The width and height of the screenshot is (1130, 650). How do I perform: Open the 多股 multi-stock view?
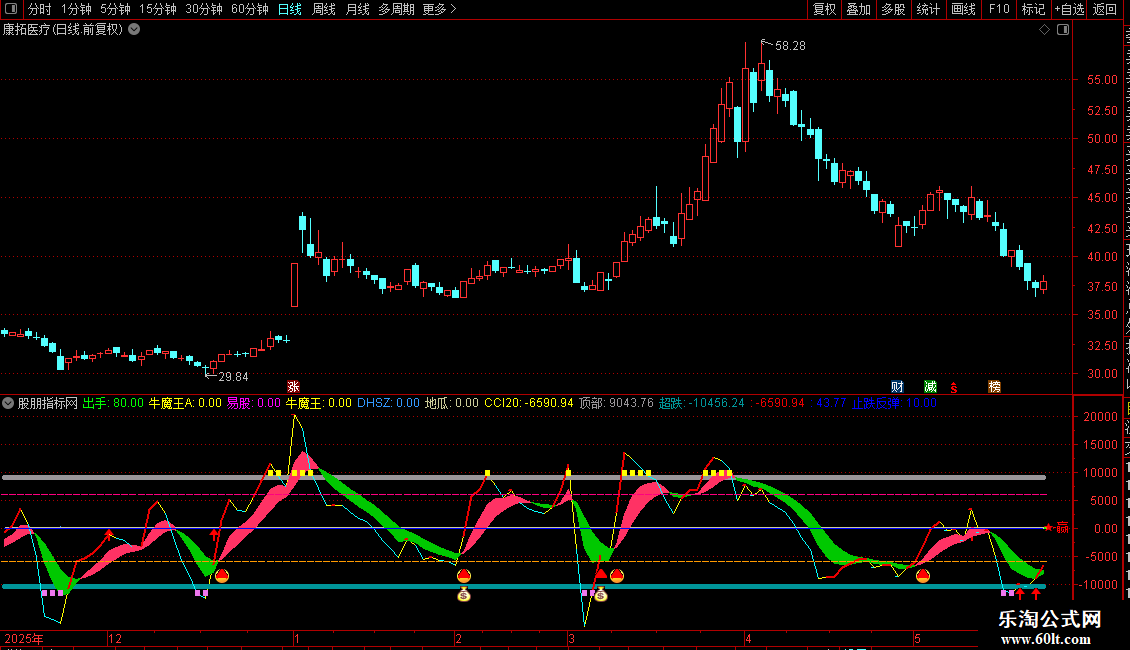click(x=893, y=9)
